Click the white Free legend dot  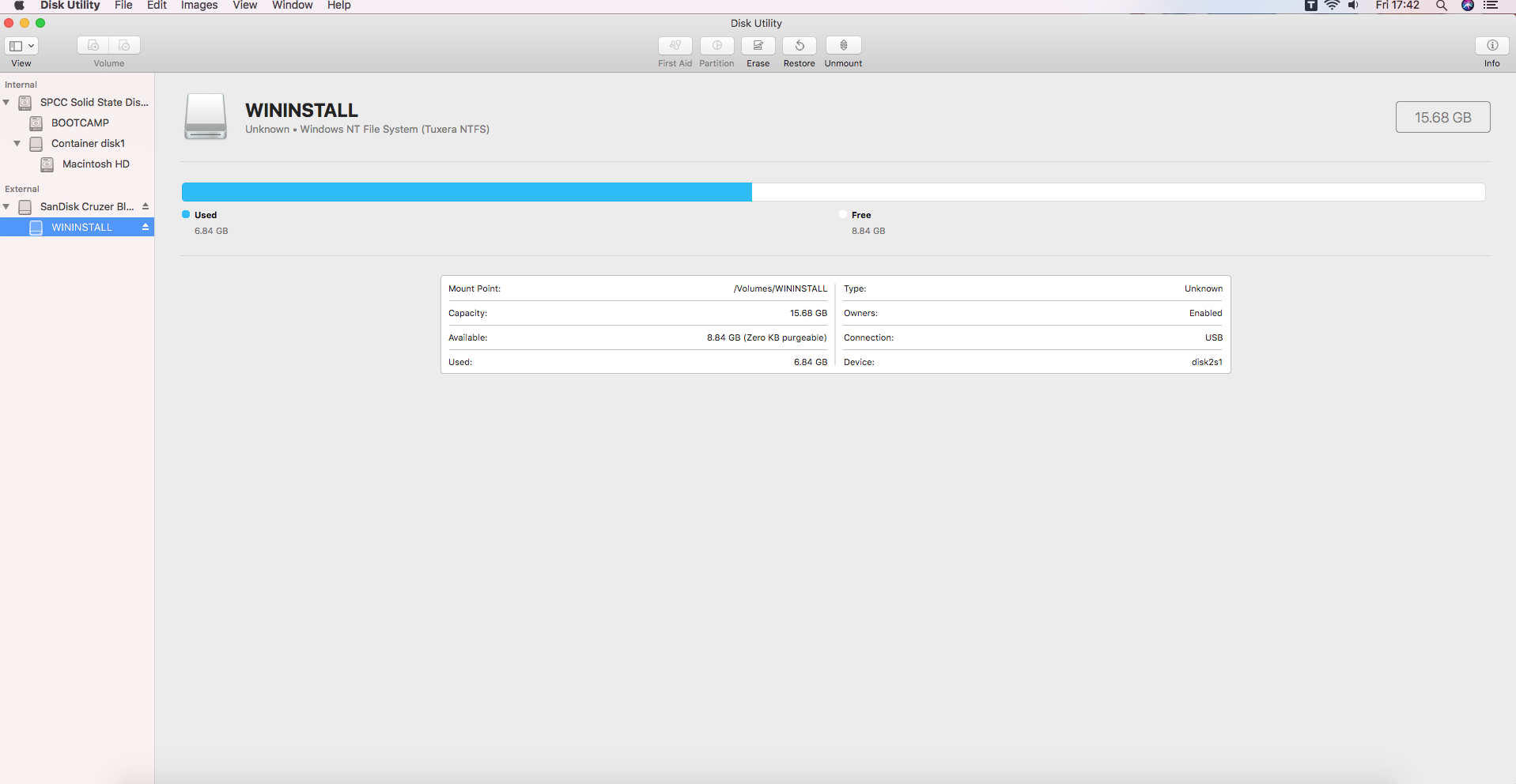coord(843,214)
